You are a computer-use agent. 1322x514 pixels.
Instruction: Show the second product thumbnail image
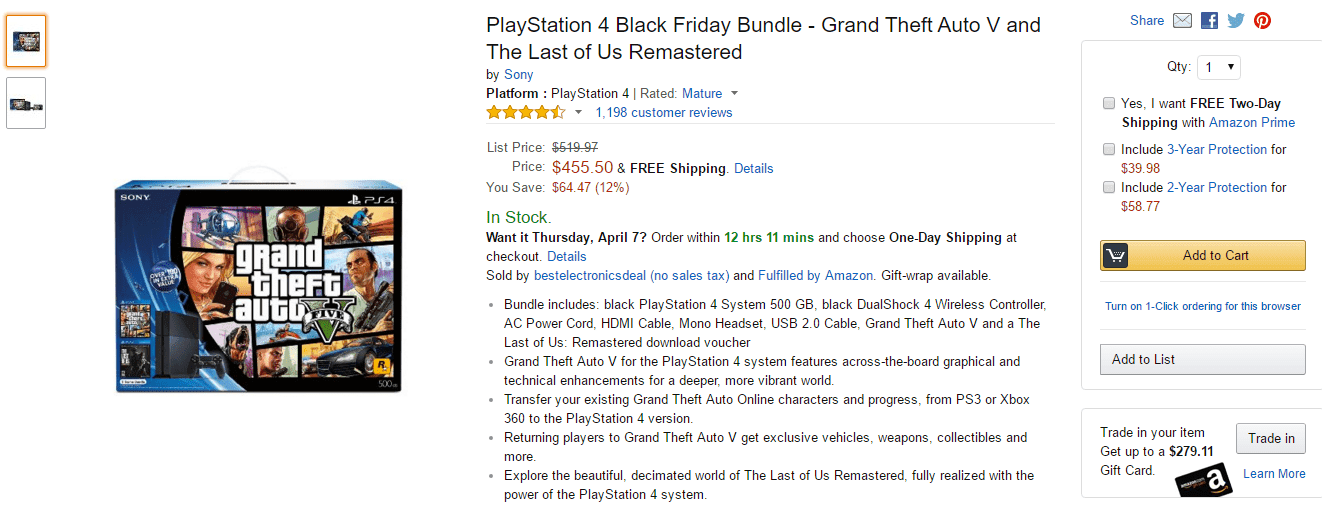[26, 103]
